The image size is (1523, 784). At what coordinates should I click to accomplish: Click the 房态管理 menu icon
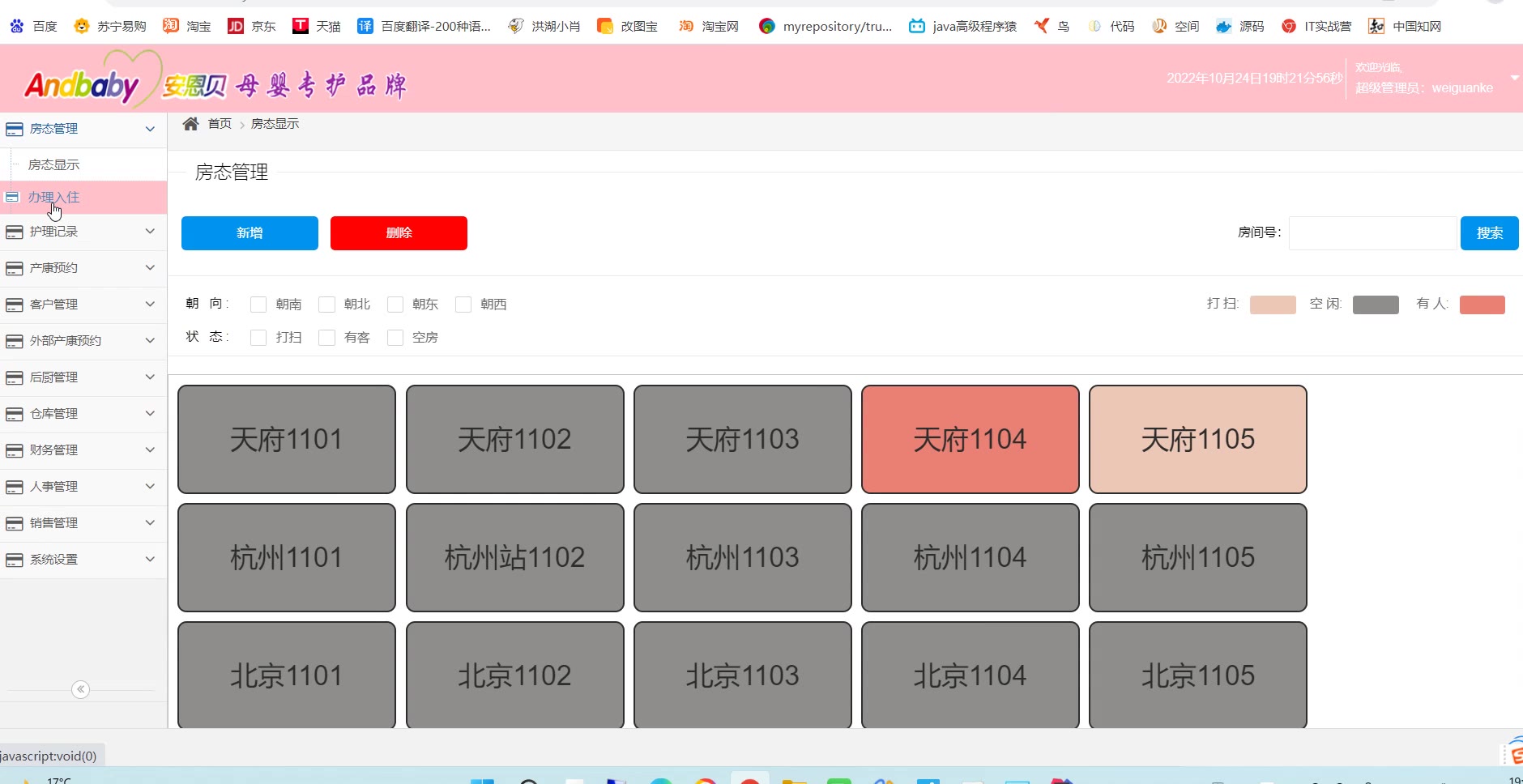tap(14, 129)
